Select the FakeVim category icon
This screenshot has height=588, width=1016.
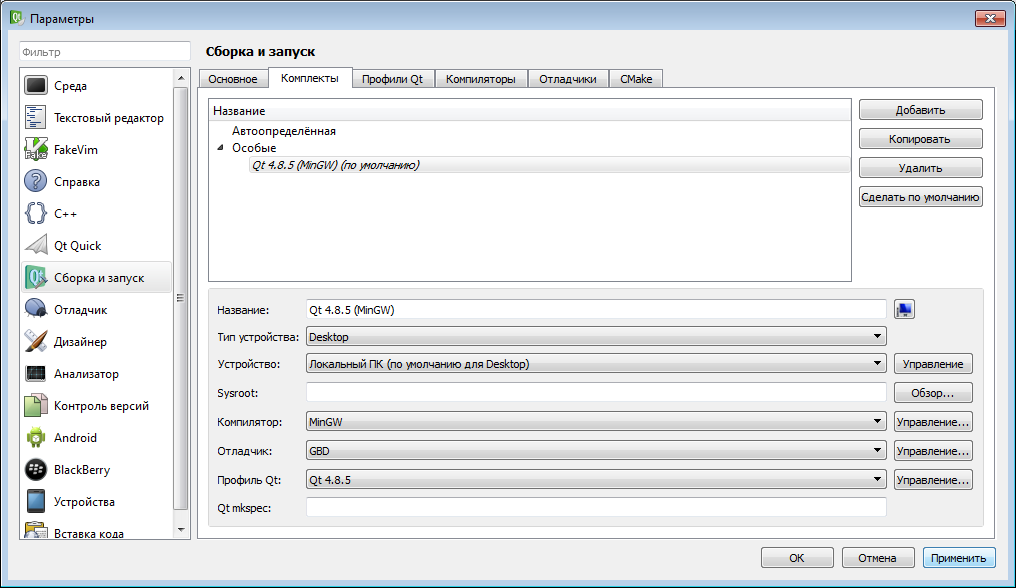tap(36, 149)
